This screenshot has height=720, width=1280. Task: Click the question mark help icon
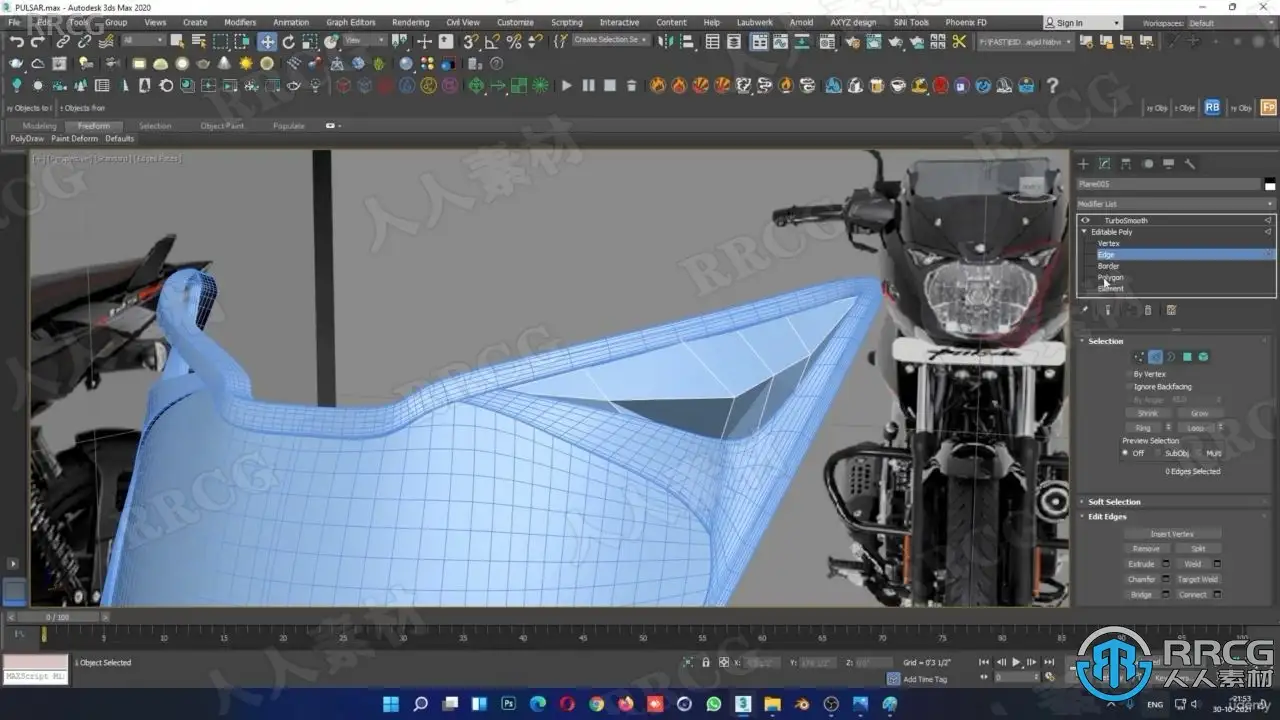(x=1051, y=86)
